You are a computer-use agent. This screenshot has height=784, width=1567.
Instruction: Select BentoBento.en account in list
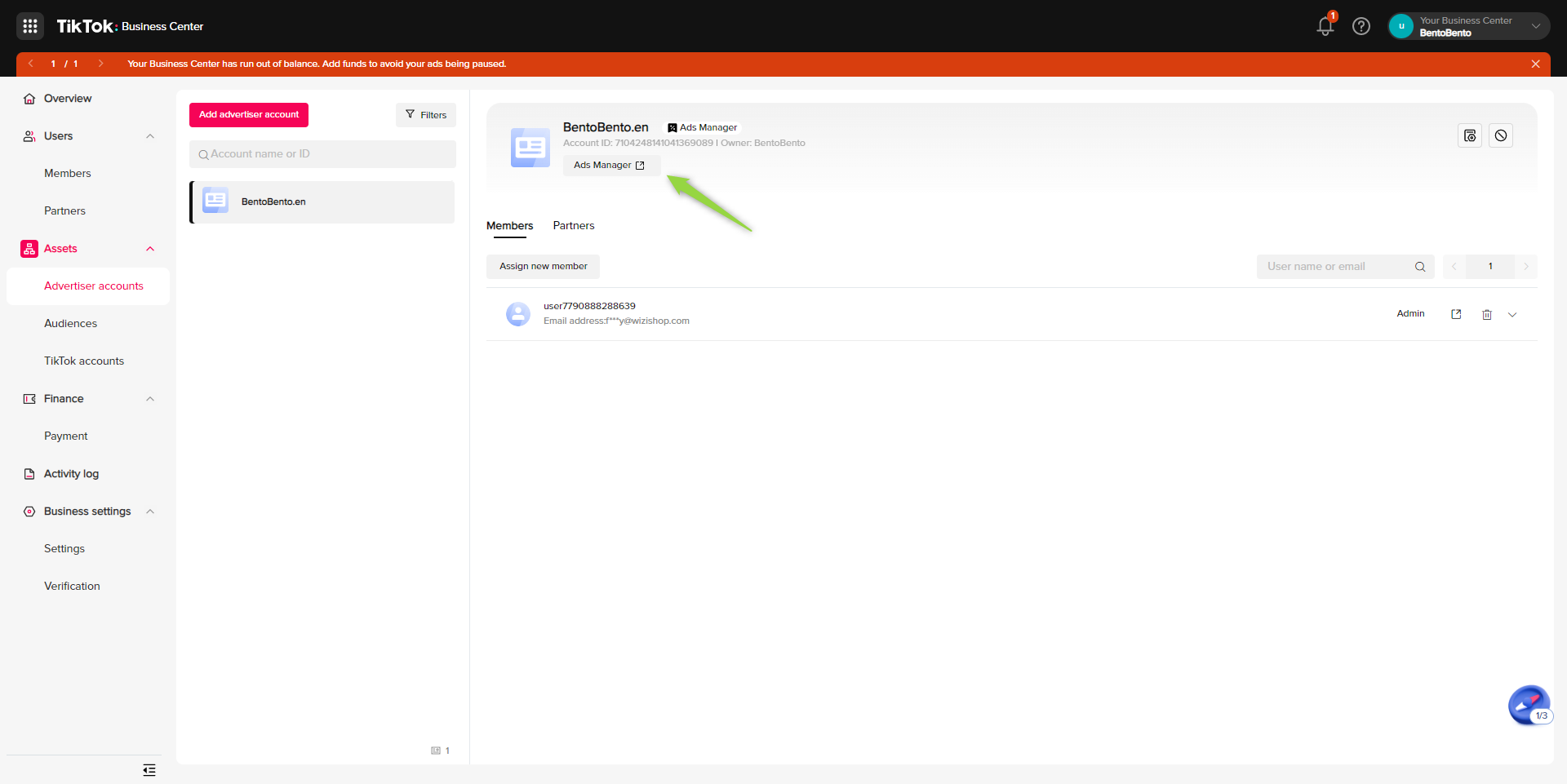[x=322, y=202]
